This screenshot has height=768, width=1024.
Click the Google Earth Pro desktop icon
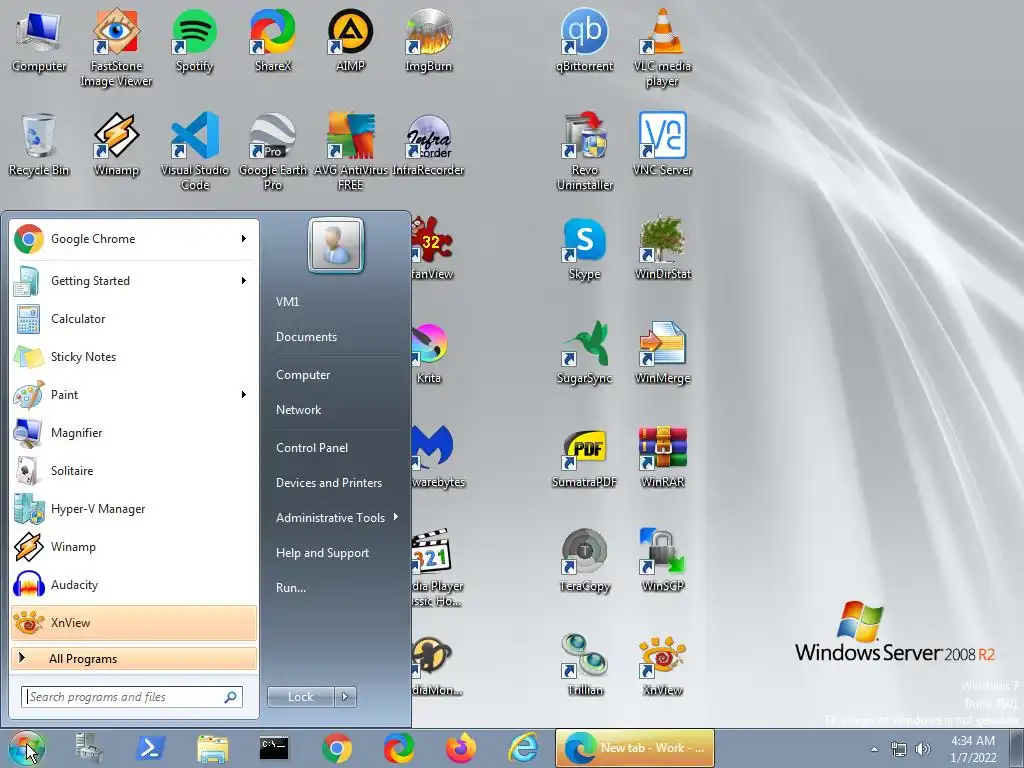(x=272, y=151)
